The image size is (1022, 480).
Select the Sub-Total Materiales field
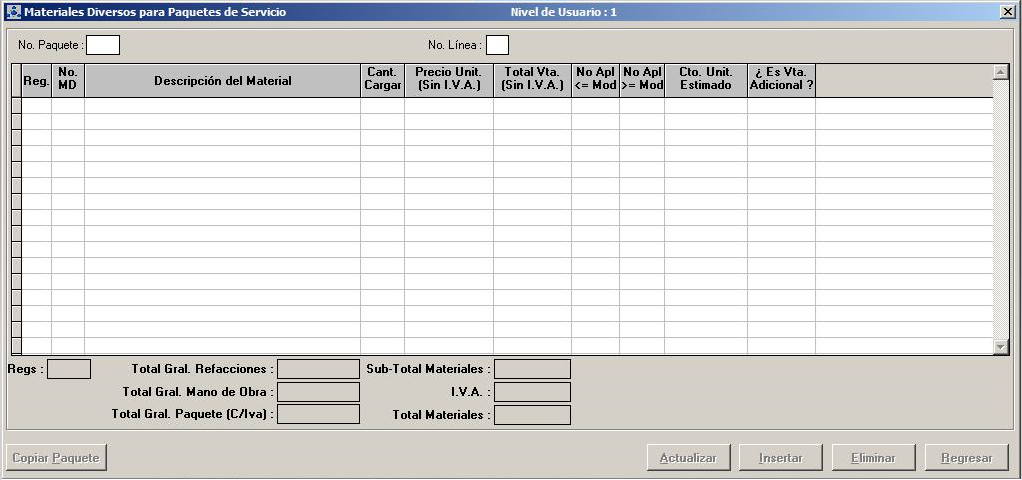(x=532, y=369)
